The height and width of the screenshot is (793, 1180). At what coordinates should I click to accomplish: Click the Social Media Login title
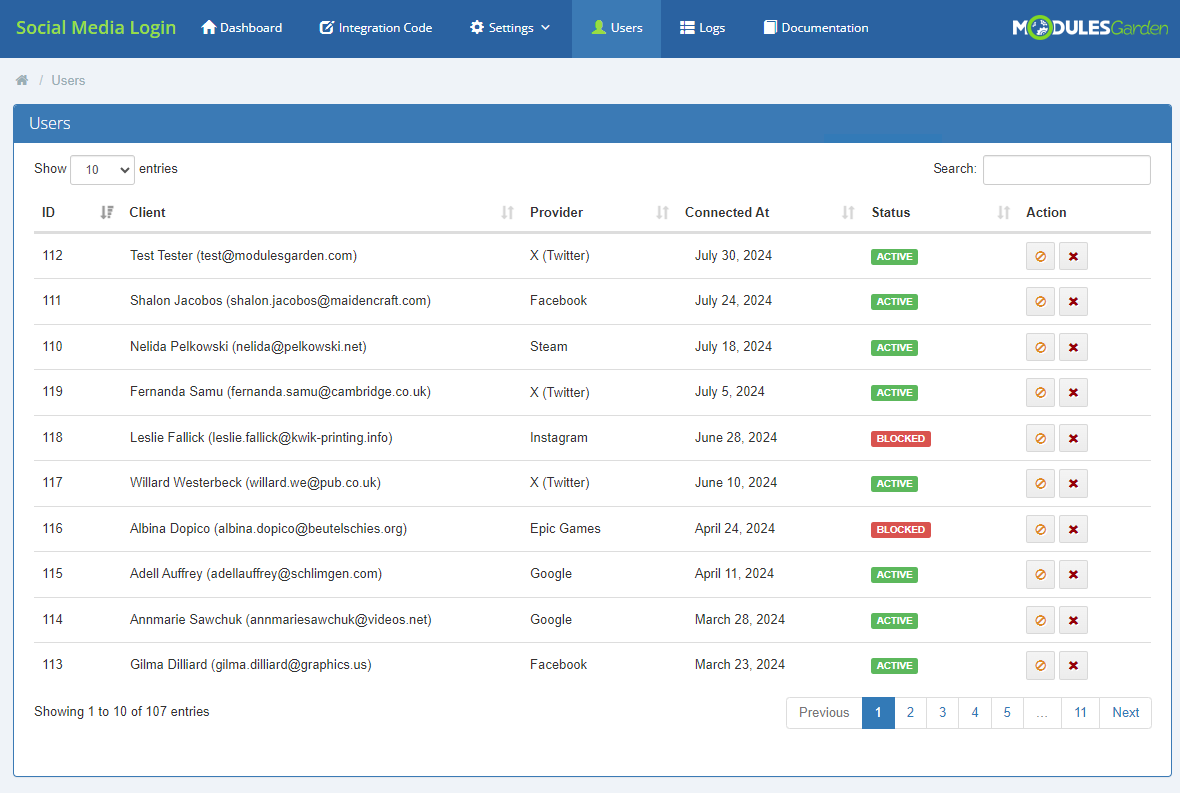click(96, 28)
